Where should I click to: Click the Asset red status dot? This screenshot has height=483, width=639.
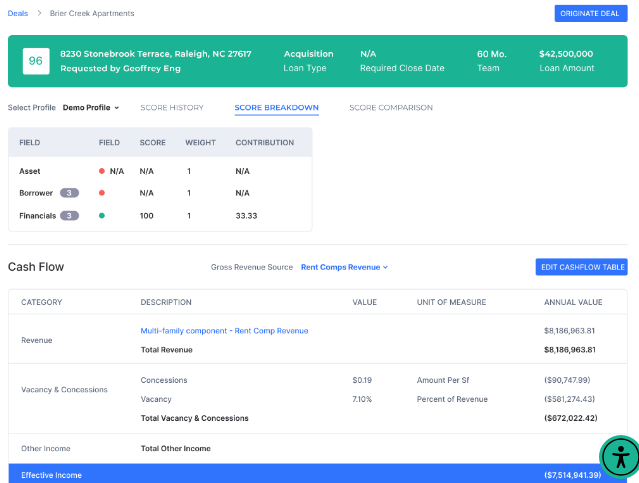(102, 171)
